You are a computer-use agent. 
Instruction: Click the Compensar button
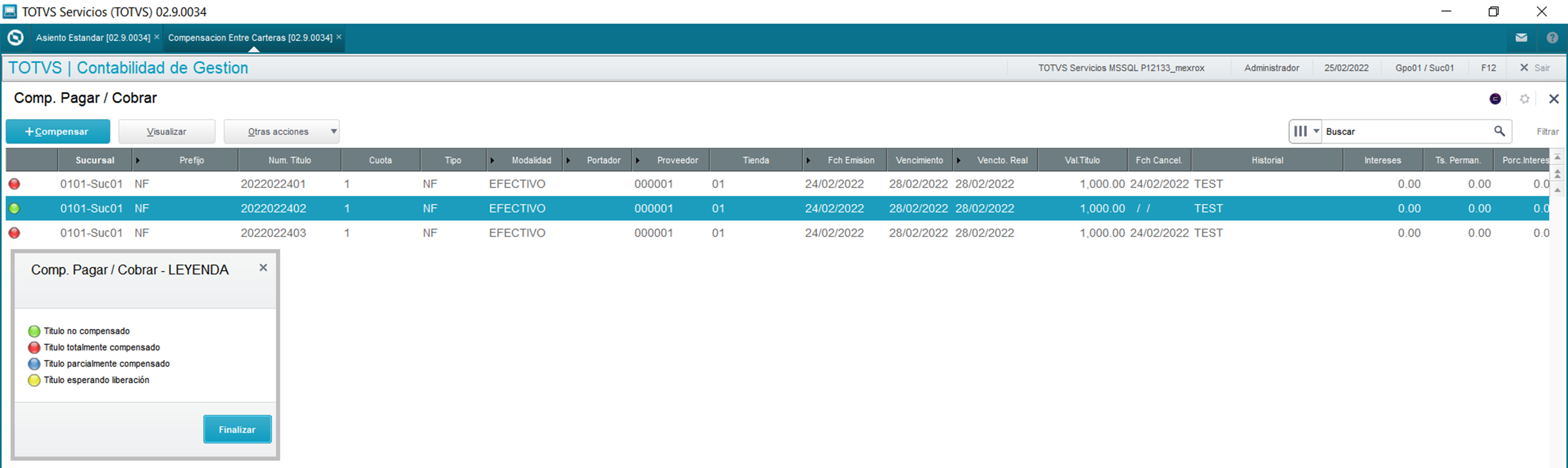pos(58,131)
